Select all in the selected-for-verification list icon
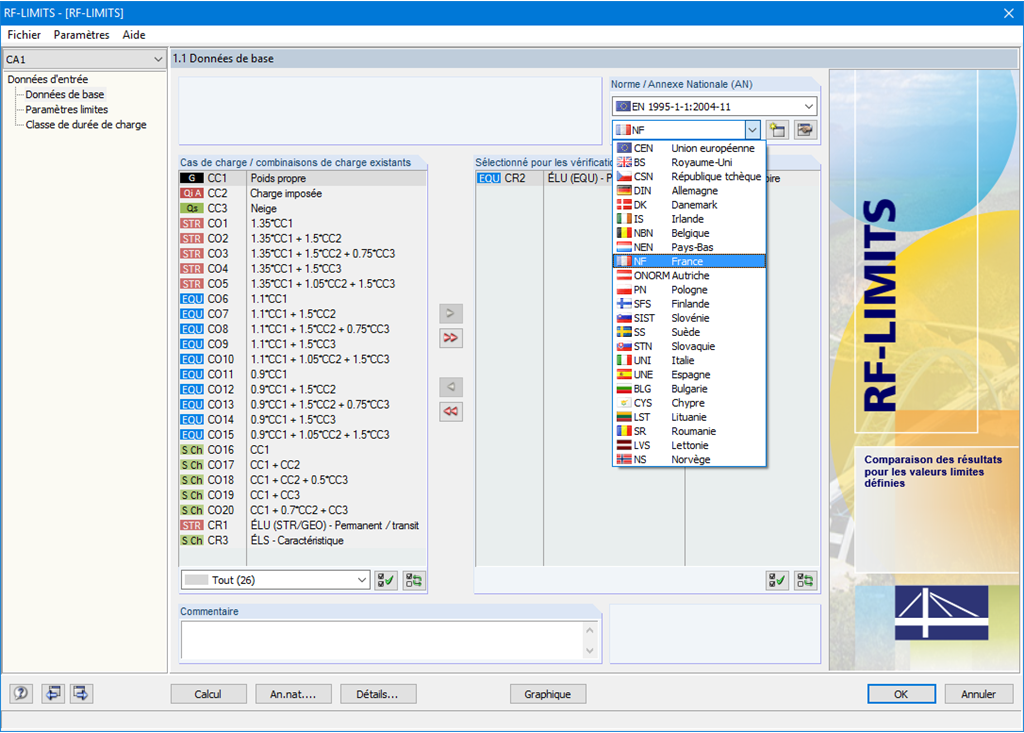The width and height of the screenshot is (1024, 733). point(777,580)
